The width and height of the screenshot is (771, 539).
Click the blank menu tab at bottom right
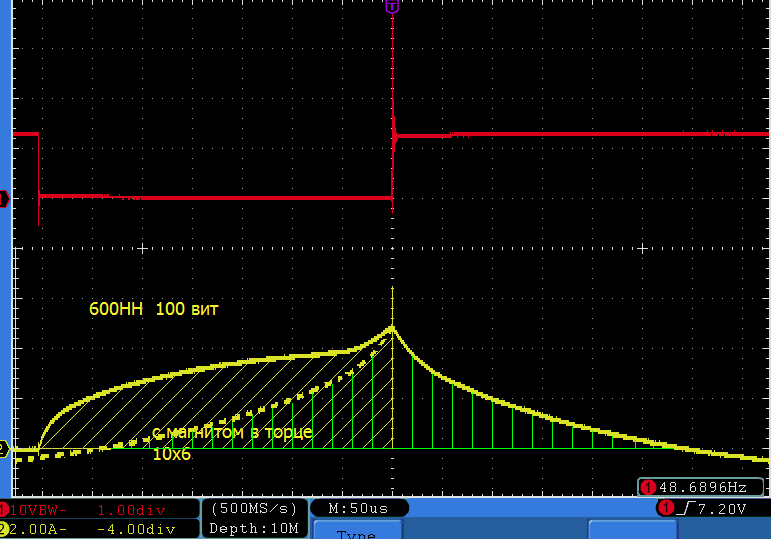[632, 530]
